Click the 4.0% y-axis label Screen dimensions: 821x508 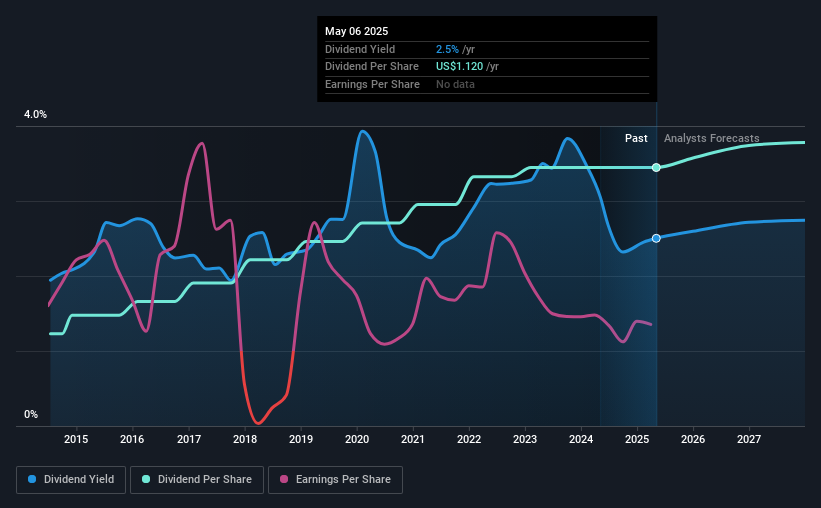(35, 114)
